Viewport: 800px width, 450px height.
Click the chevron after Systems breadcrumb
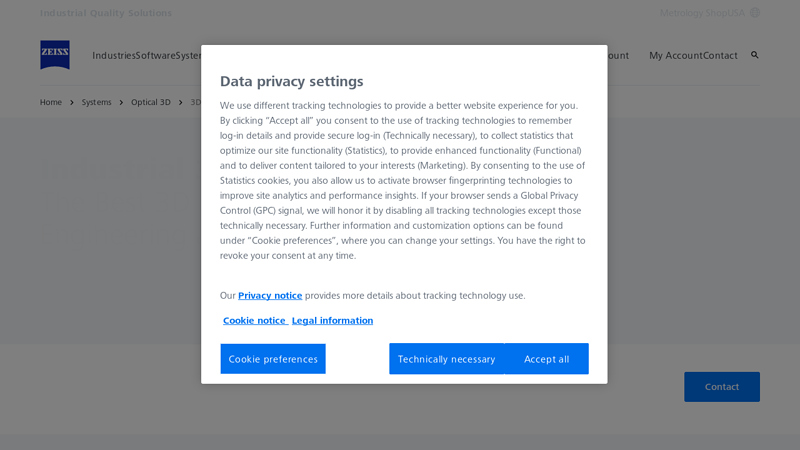point(122,102)
